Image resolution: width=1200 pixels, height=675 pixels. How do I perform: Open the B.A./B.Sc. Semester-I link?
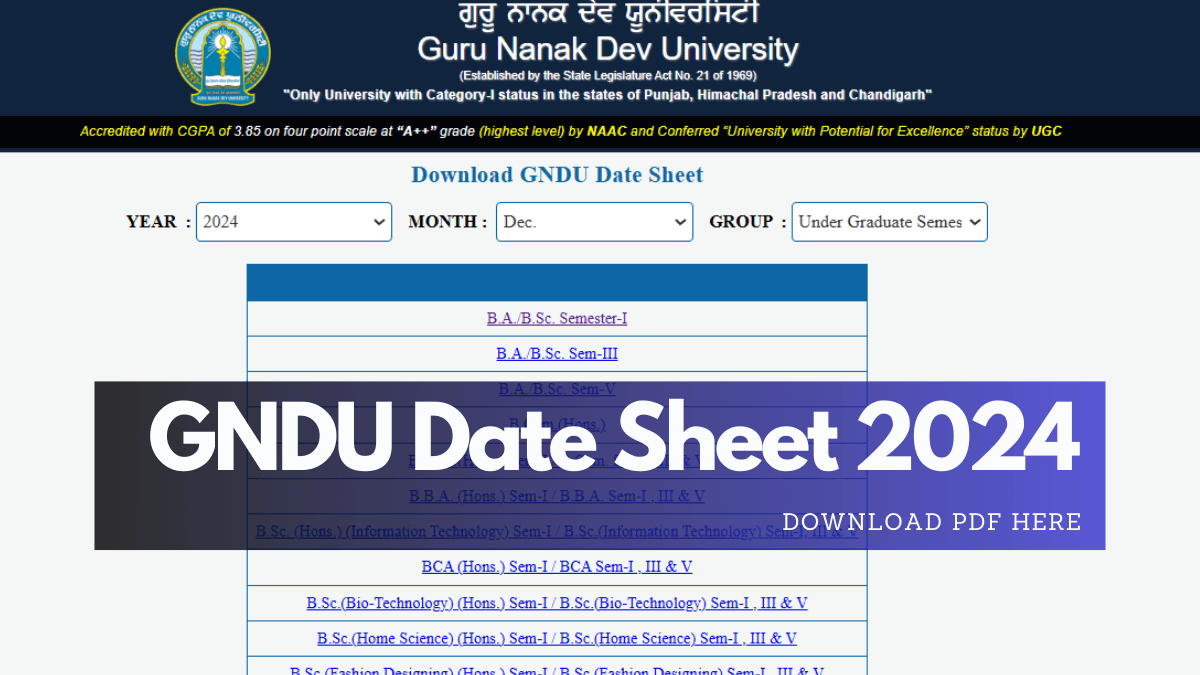click(557, 319)
